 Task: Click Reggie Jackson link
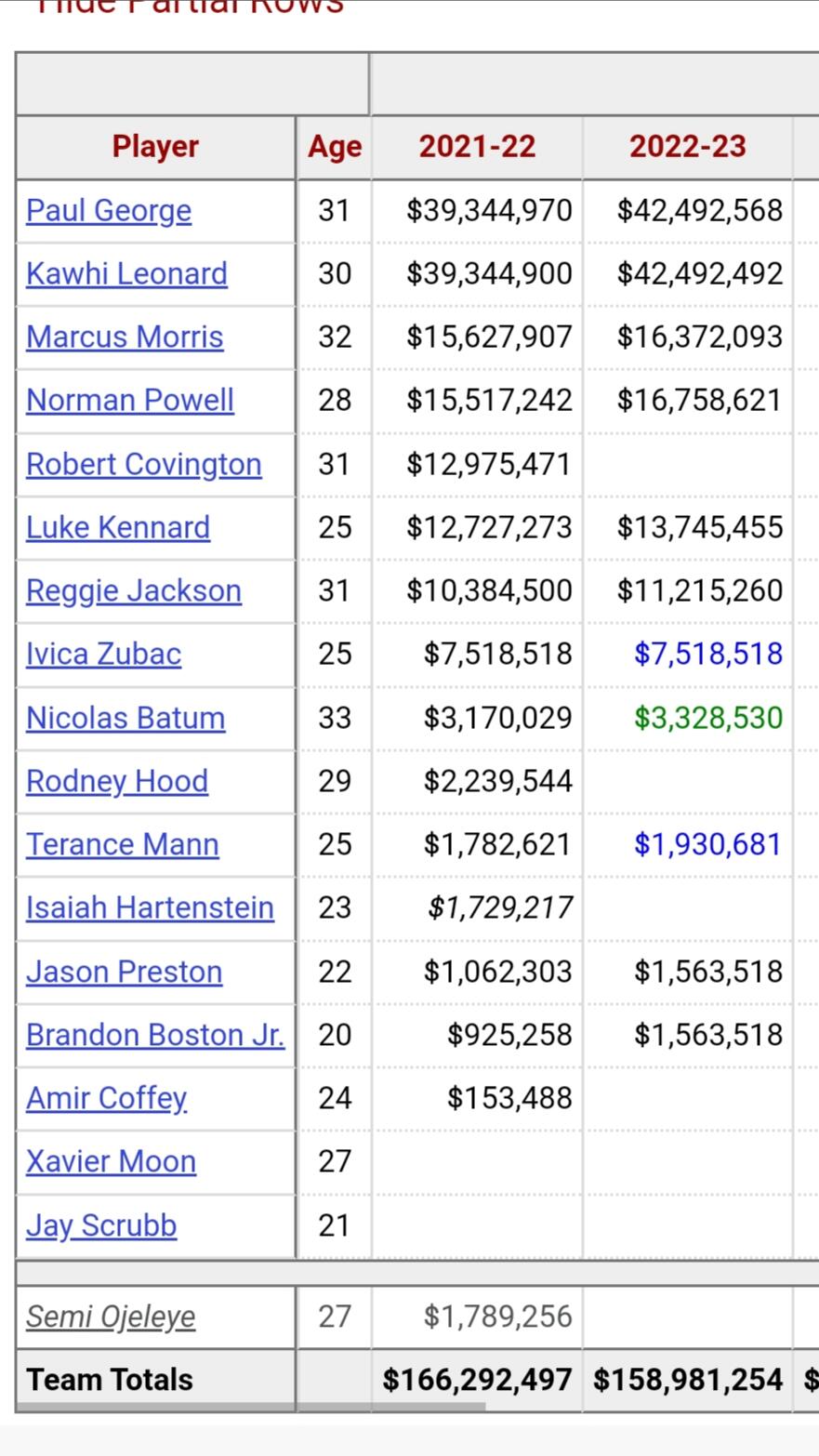tap(134, 591)
